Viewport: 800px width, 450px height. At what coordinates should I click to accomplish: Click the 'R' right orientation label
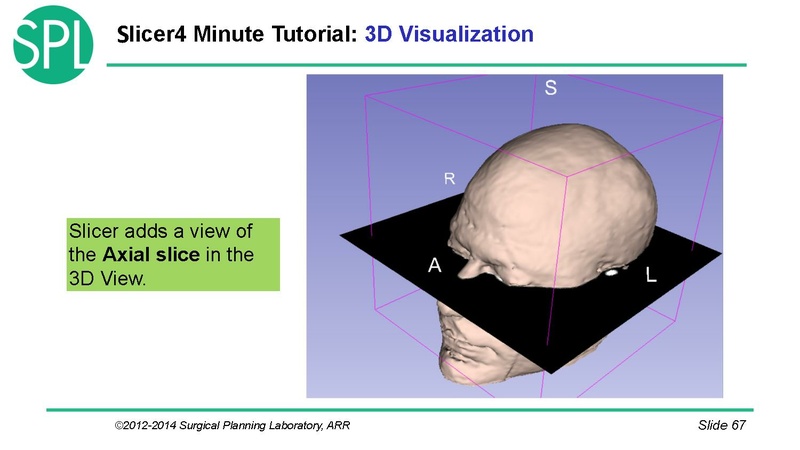449,179
